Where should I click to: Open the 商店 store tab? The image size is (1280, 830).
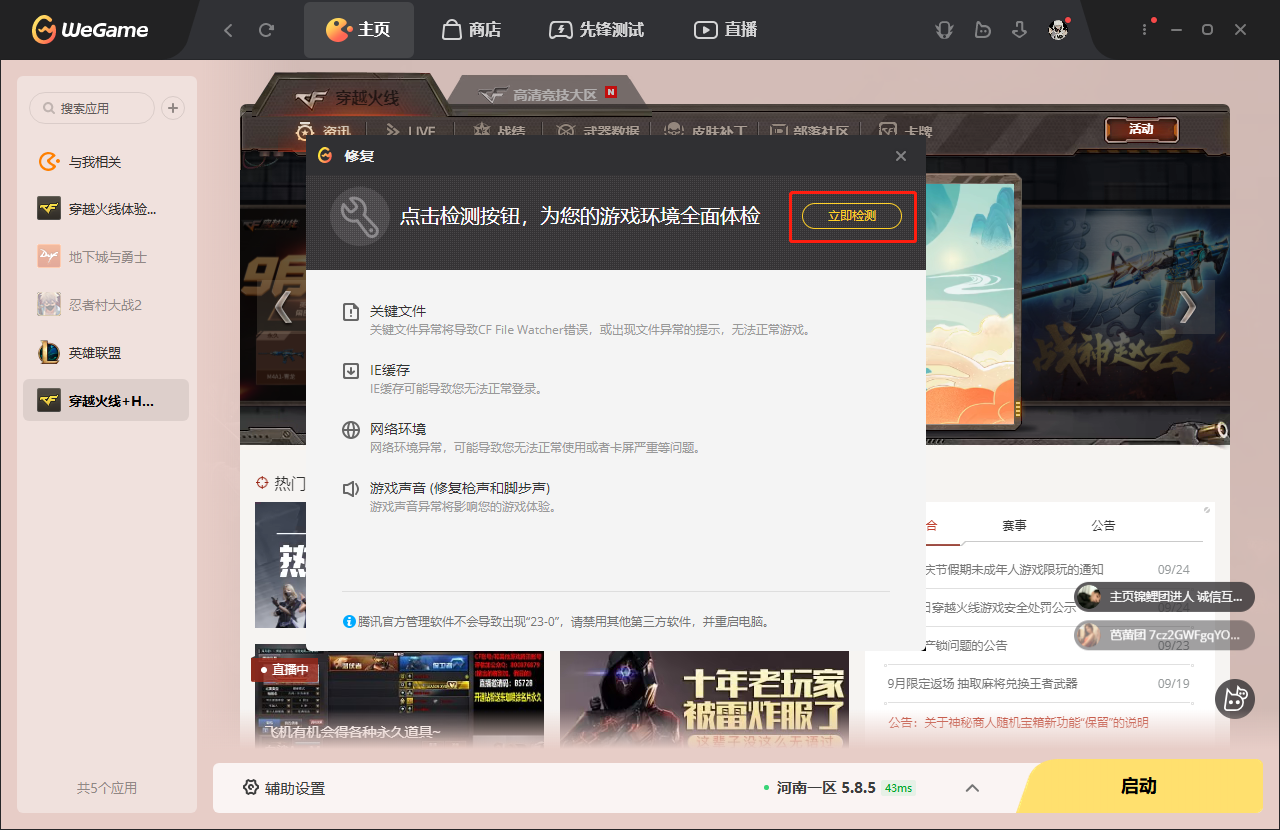pos(471,30)
